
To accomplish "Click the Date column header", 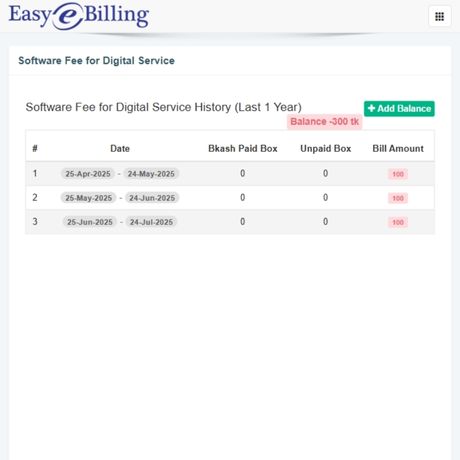I will point(120,149).
